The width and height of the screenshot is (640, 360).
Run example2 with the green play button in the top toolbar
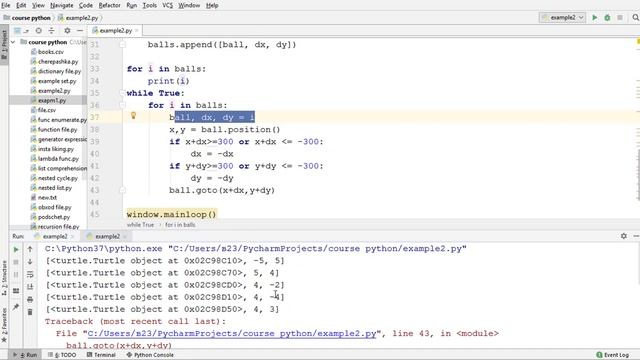point(595,18)
